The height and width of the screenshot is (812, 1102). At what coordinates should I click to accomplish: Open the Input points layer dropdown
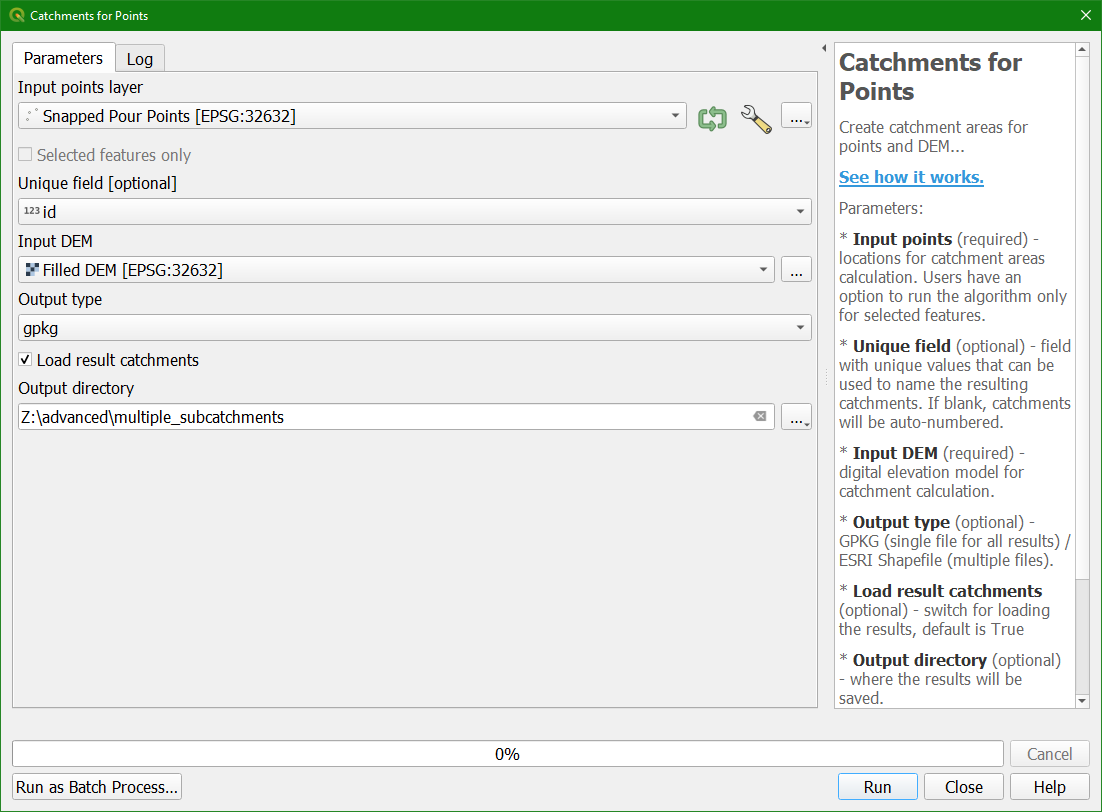(x=677, y=116)
